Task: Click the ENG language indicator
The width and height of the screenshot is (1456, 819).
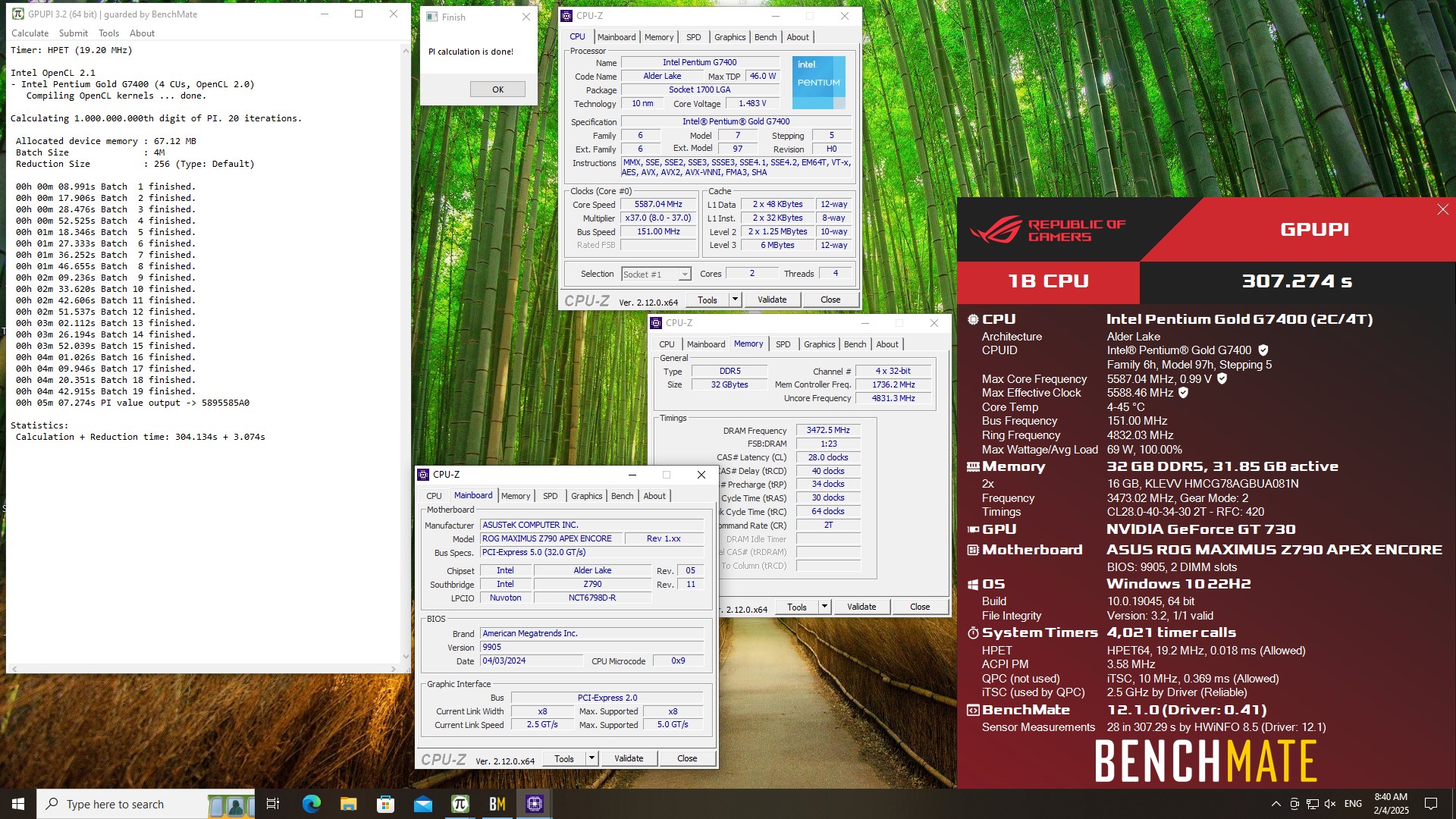Action: pyautogui.click(x=1353, y=804)
